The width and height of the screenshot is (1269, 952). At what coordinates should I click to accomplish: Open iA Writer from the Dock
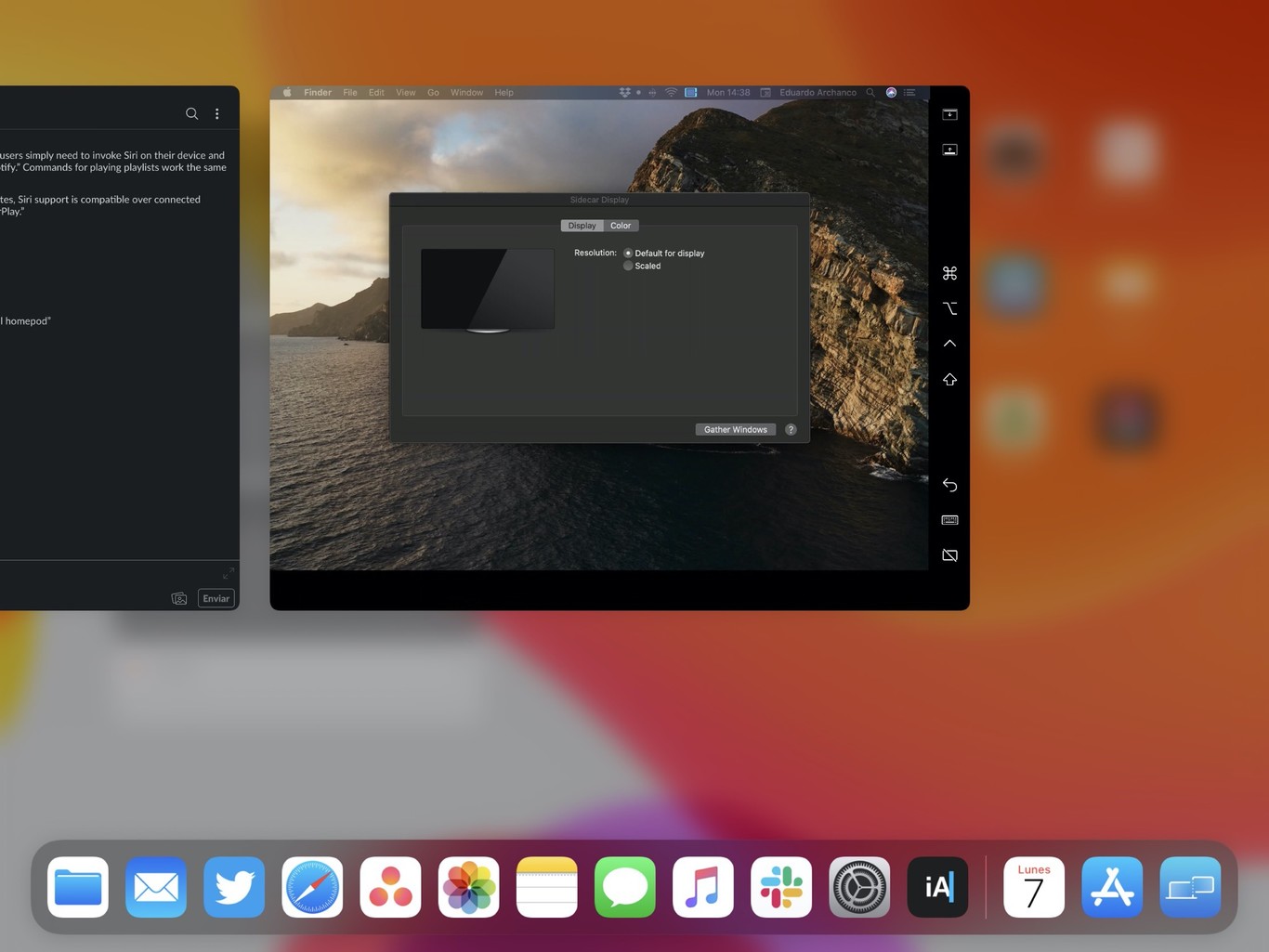tap(936, 887)
